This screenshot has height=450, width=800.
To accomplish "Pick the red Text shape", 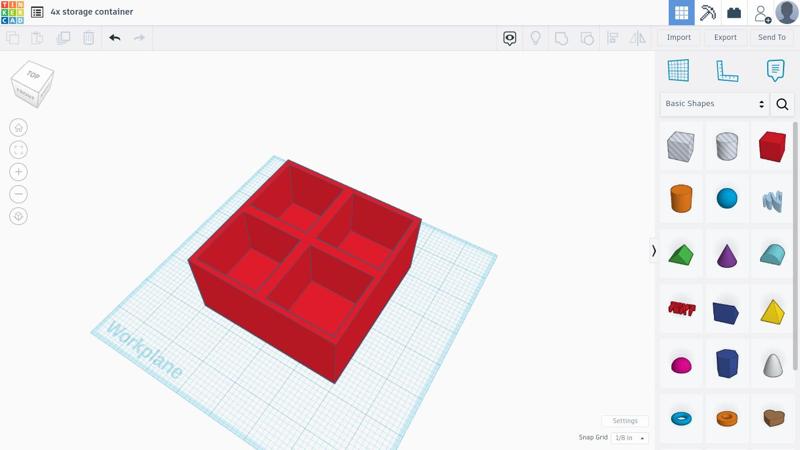I will click(682, 308).
